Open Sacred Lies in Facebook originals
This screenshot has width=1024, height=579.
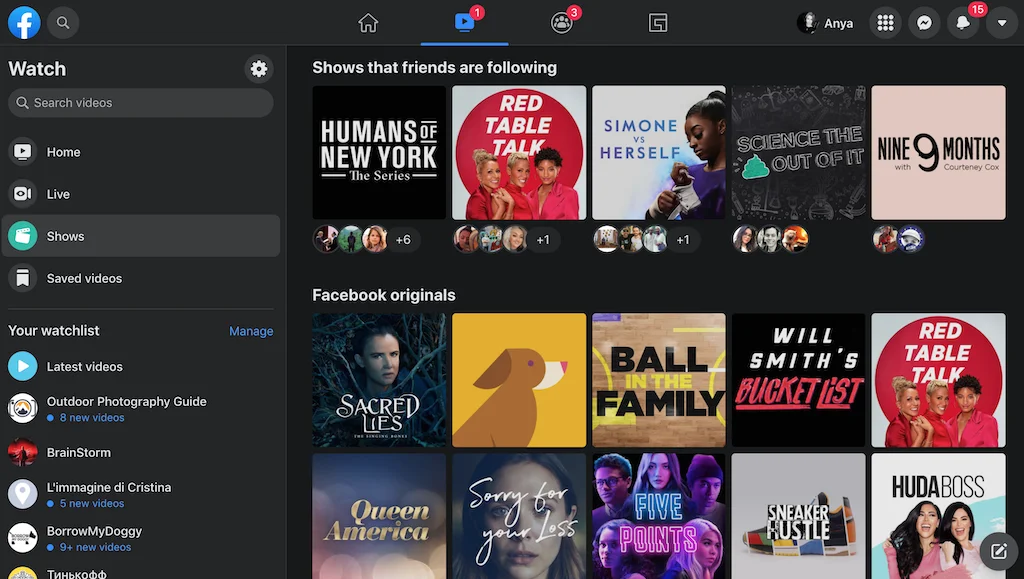click(x=379, y=380)
